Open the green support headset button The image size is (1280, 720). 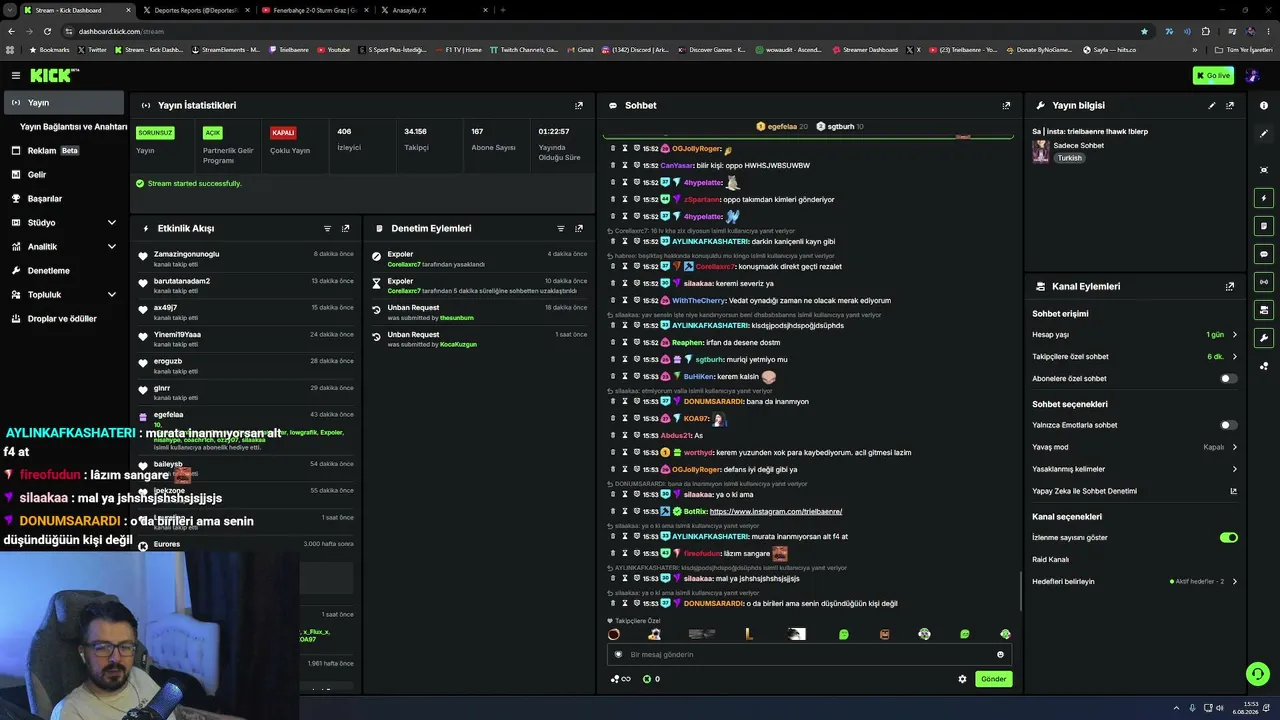tap(1258, 674)
